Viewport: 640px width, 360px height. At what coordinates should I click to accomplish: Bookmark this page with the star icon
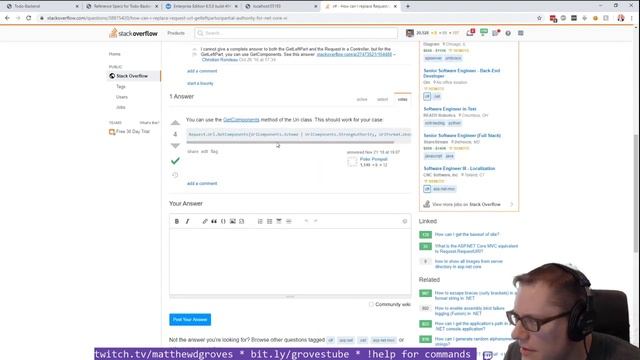(540, 18)
